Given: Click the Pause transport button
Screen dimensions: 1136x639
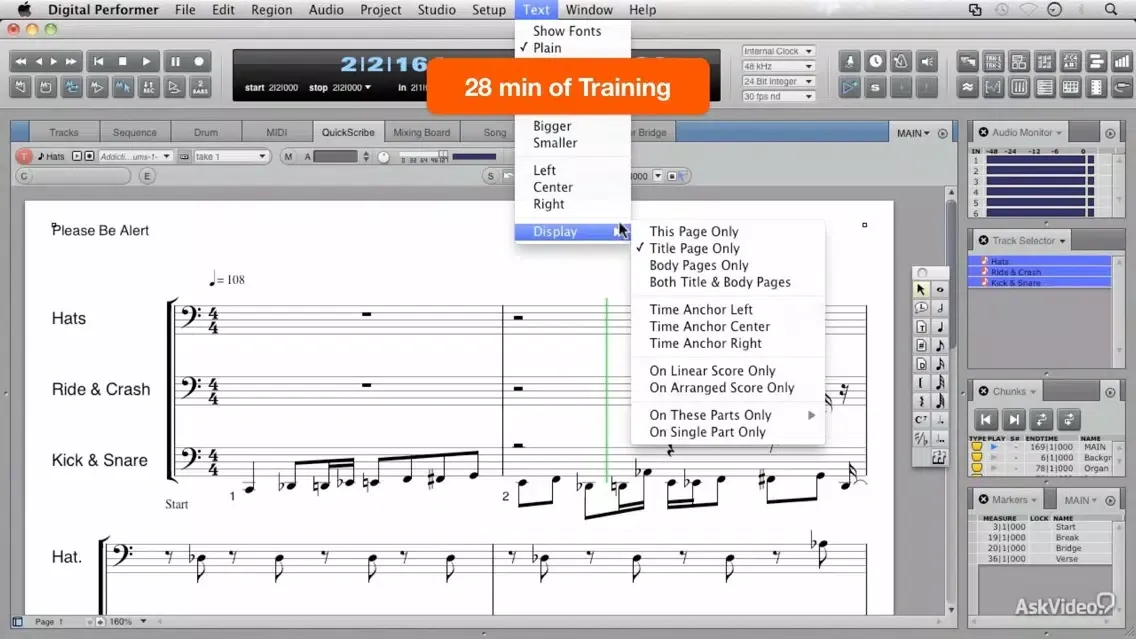Looking at the screenshot, I should tap(175, 62).
